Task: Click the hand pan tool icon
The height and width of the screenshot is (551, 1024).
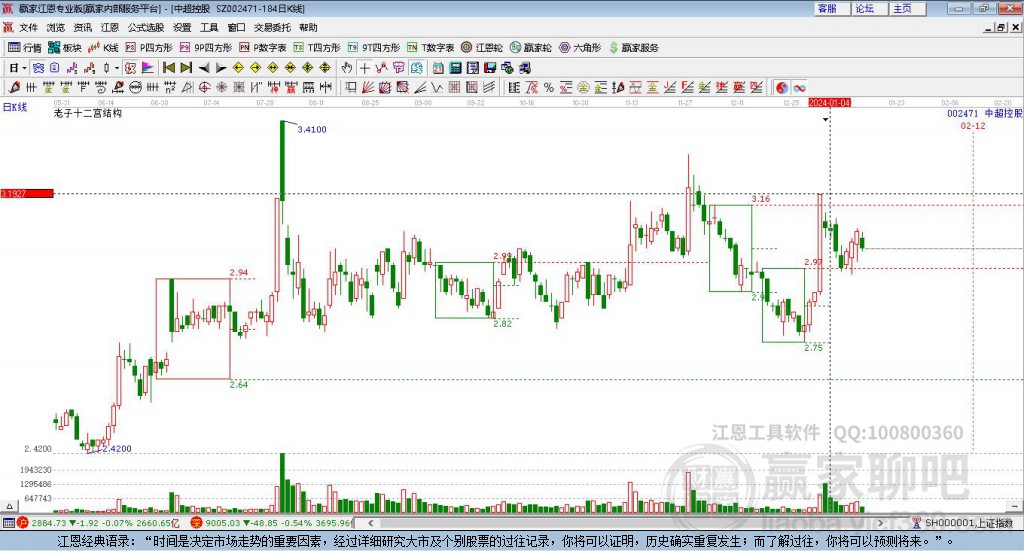Action: click(x=347, y=68)
